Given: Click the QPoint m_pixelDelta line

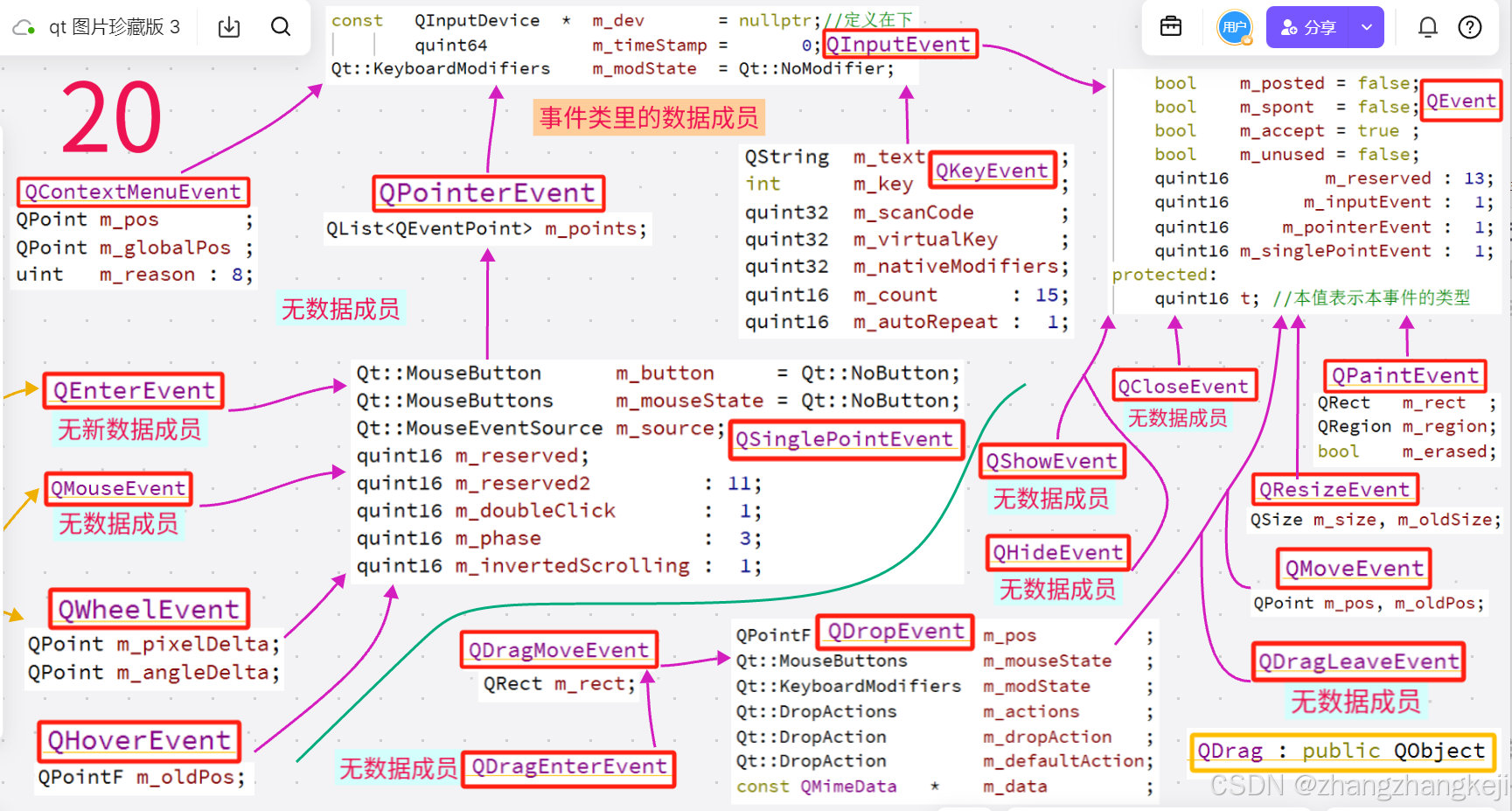Looking at the screenshot, I should tap(154, 645).
